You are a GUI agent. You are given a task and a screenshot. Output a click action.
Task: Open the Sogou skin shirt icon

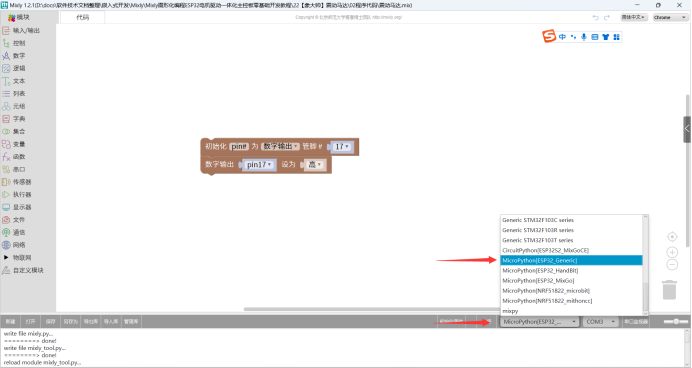click(606, 37)
